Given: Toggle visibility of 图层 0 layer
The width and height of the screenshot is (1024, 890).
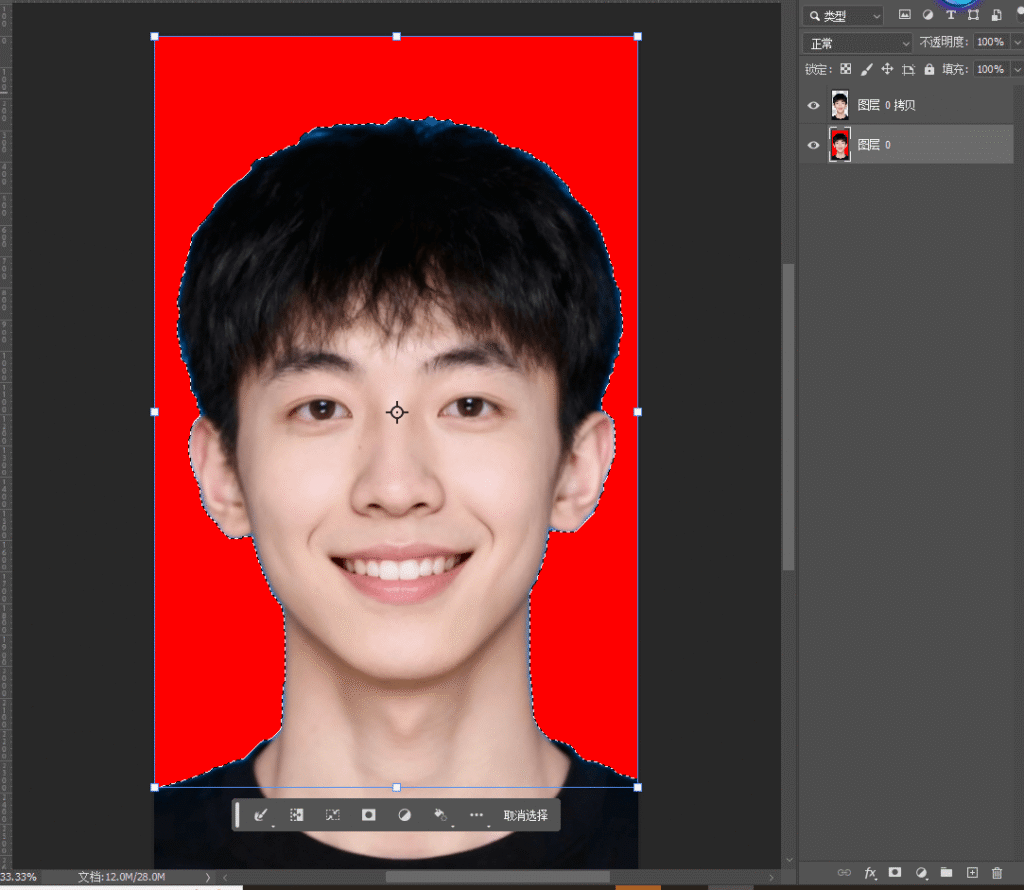Looking at the screenshot, I should point(813,145).
